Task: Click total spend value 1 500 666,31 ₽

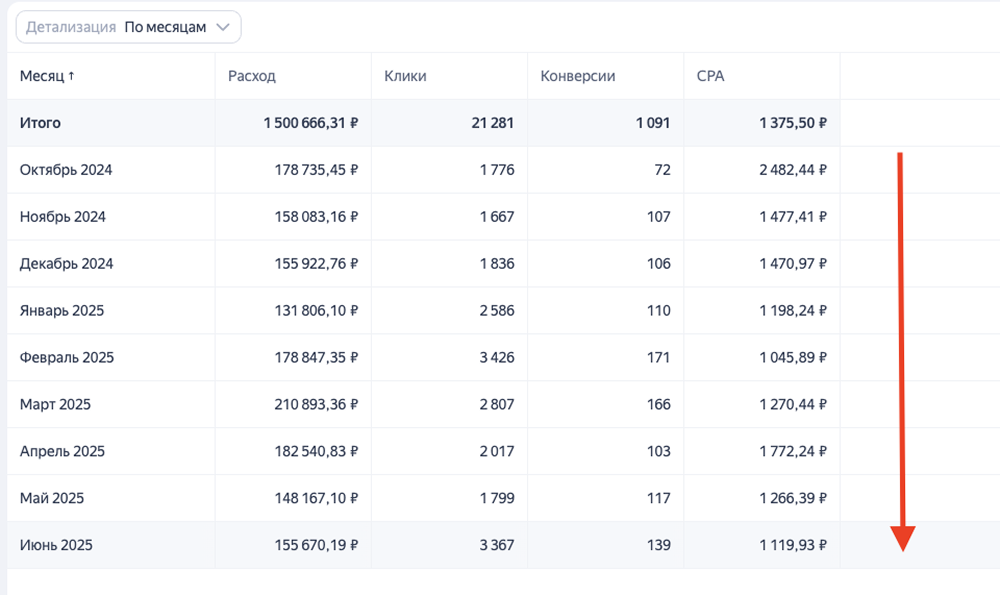Action: point(311,123)
